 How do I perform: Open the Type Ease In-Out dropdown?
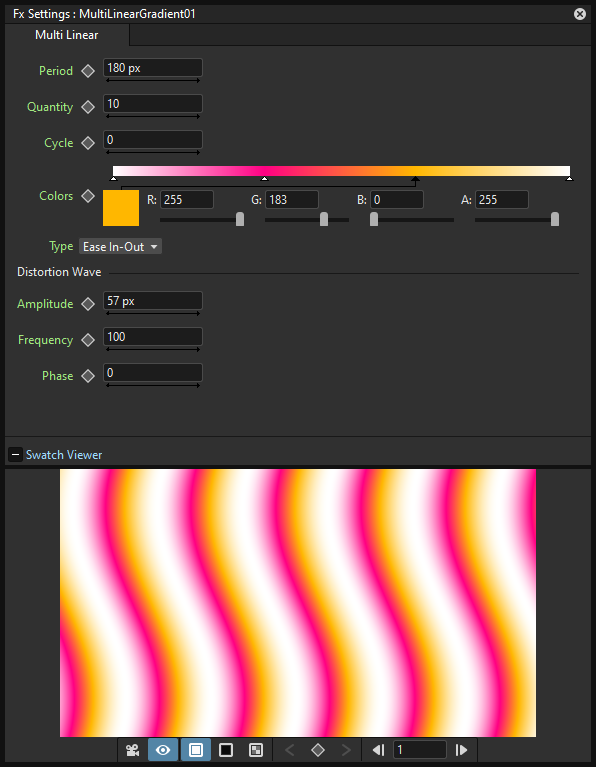point(120,247)
